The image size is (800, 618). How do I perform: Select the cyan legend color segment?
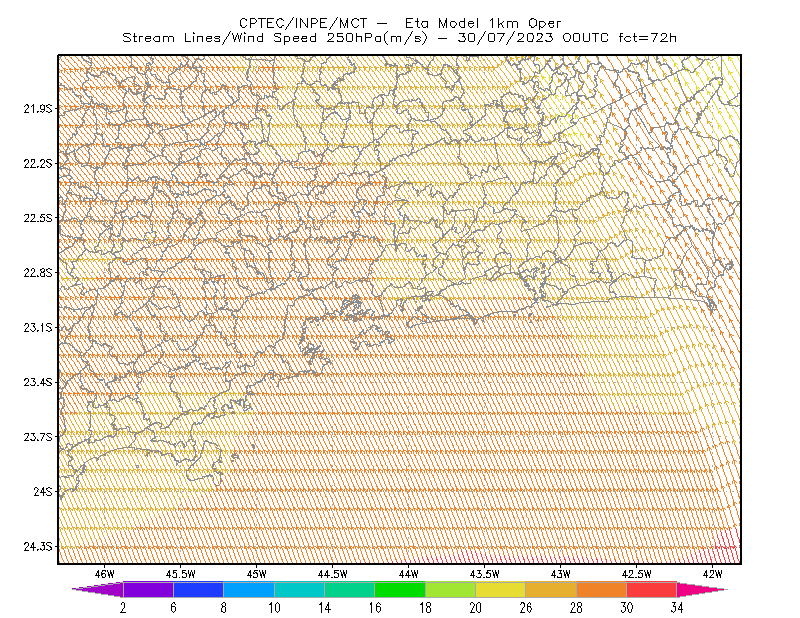click(x=299, y=589)
